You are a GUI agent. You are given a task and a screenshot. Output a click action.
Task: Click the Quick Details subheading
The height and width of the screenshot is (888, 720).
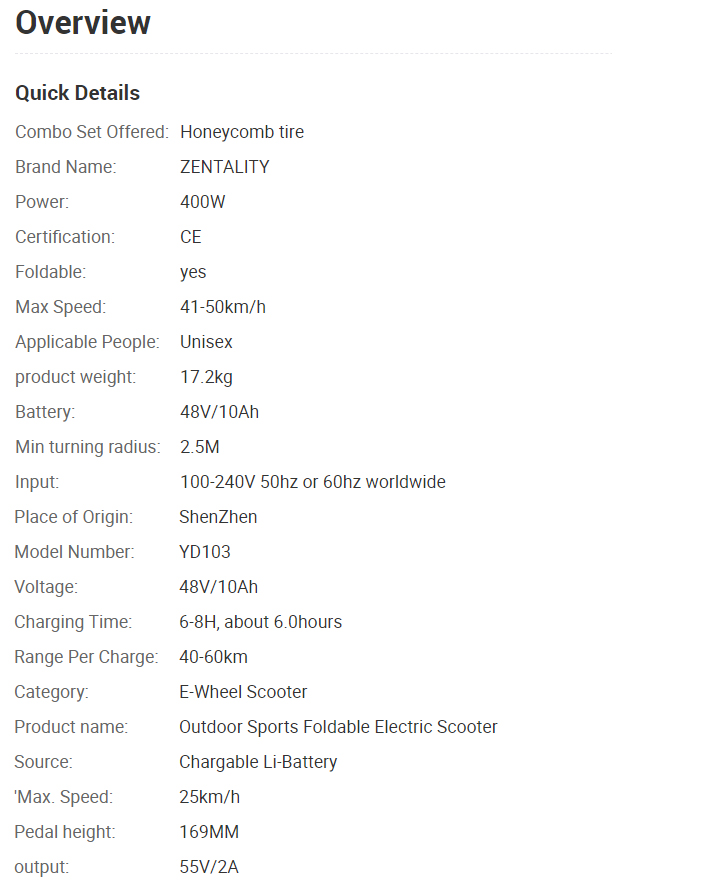(78, 93)
